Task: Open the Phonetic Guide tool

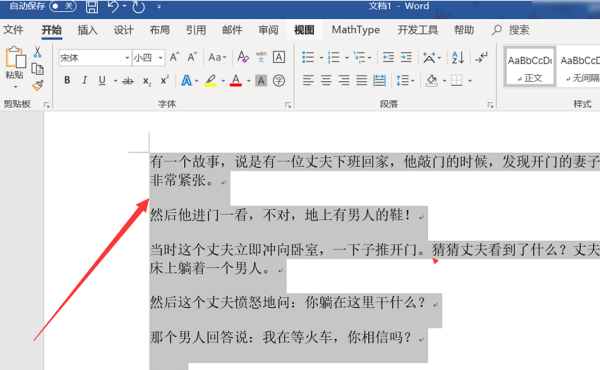Action: 261,57
